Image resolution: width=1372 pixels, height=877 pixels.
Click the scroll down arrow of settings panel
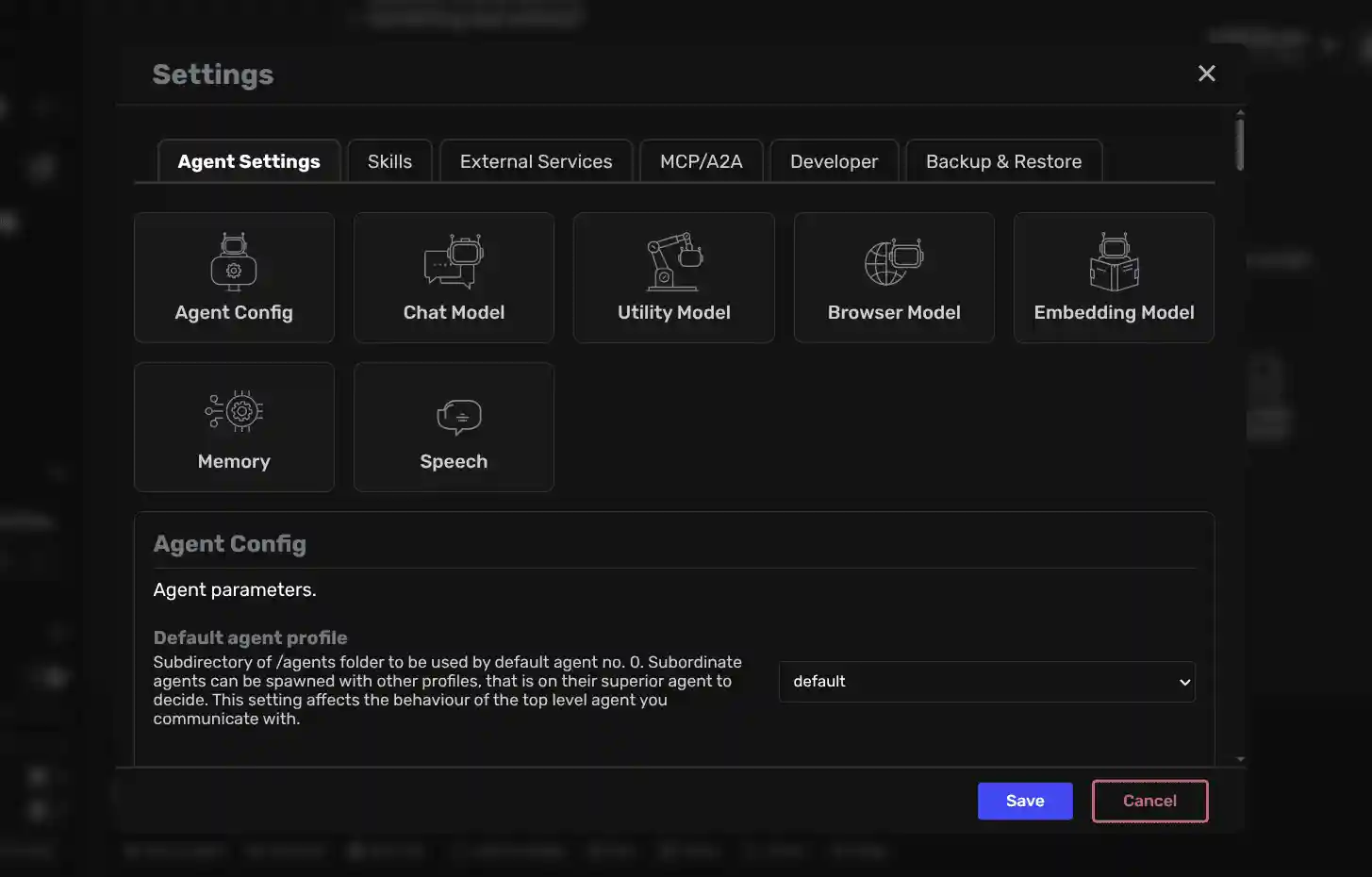pyautogui.click(x=1240, y=758)
